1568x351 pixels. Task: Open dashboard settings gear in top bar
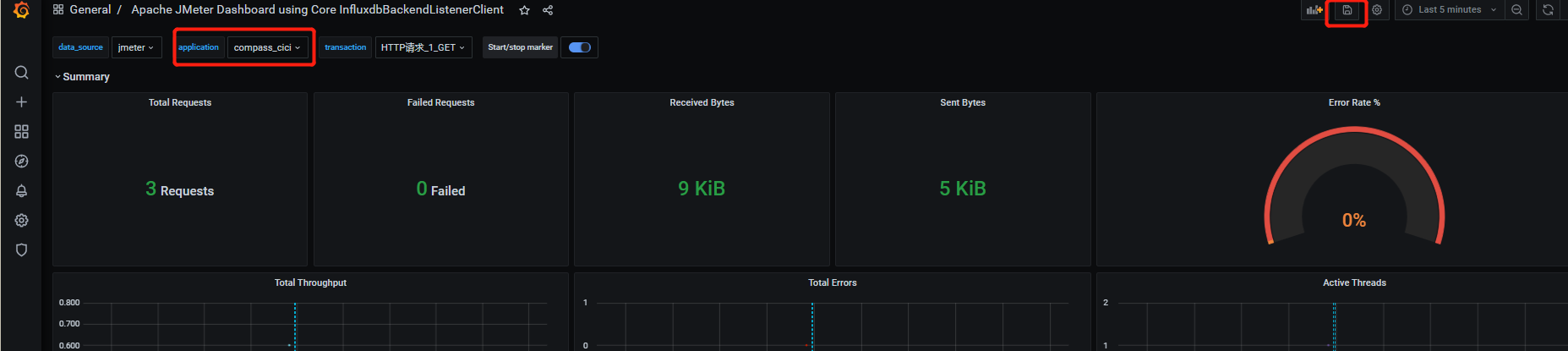[x=1377, y=10]
